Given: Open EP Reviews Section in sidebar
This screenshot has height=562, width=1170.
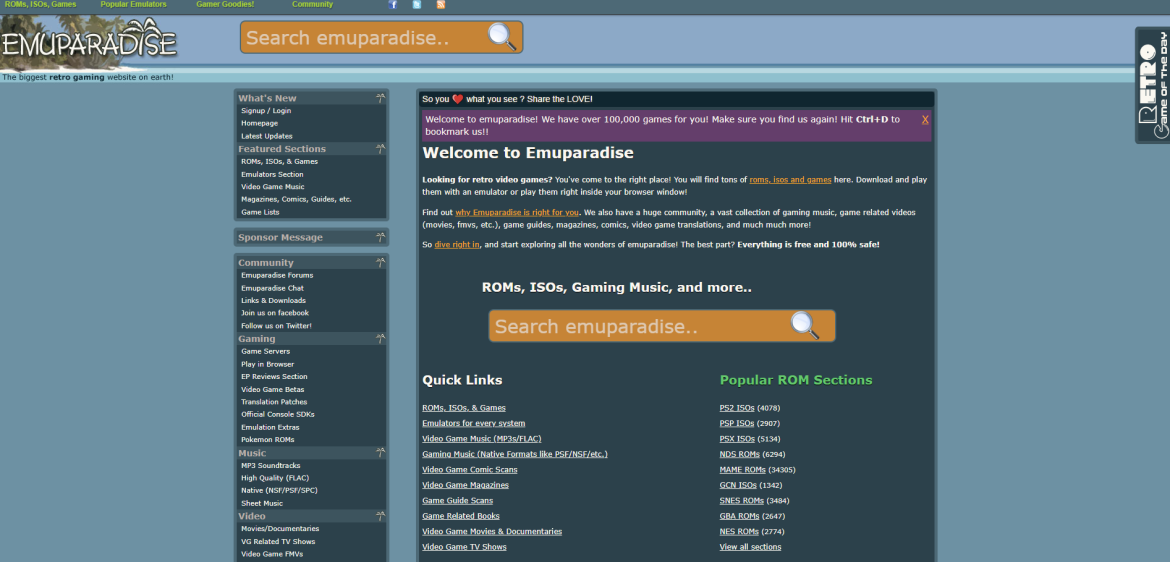Looking at the screenshot, I should [275, 376].
